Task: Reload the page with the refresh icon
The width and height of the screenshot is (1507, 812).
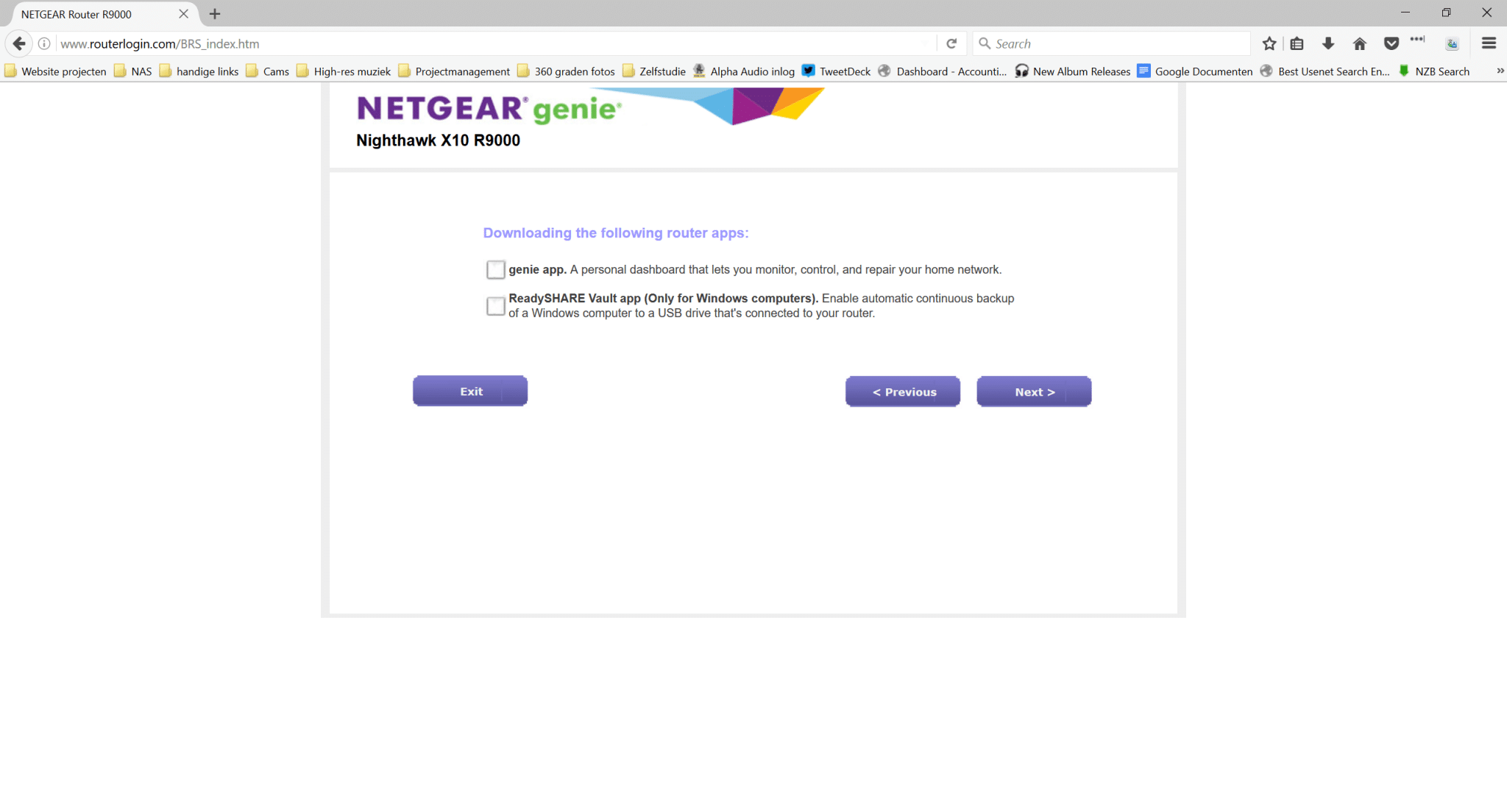Action: pyautogui.click(x=951, y=43)
